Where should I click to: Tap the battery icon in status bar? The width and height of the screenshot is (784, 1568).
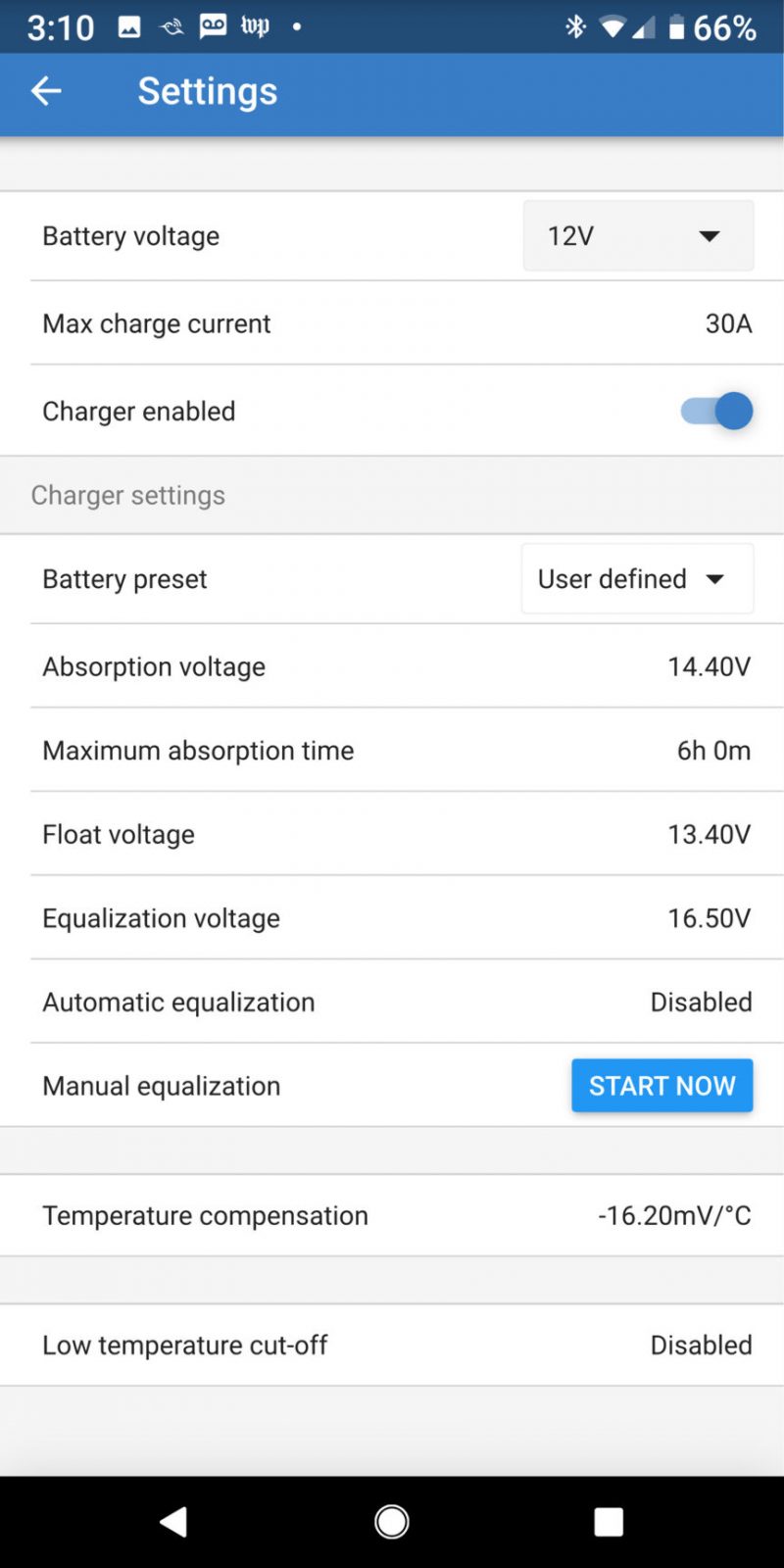676,27
